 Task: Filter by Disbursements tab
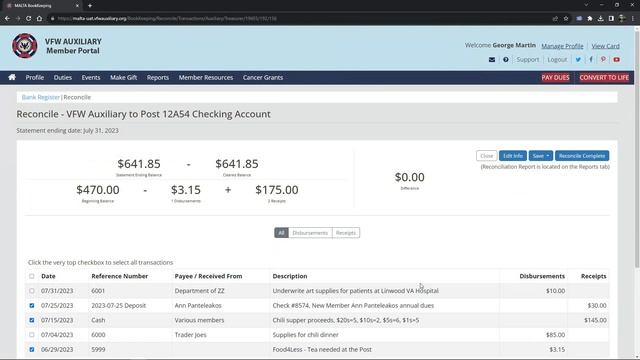tap(310, 233)
